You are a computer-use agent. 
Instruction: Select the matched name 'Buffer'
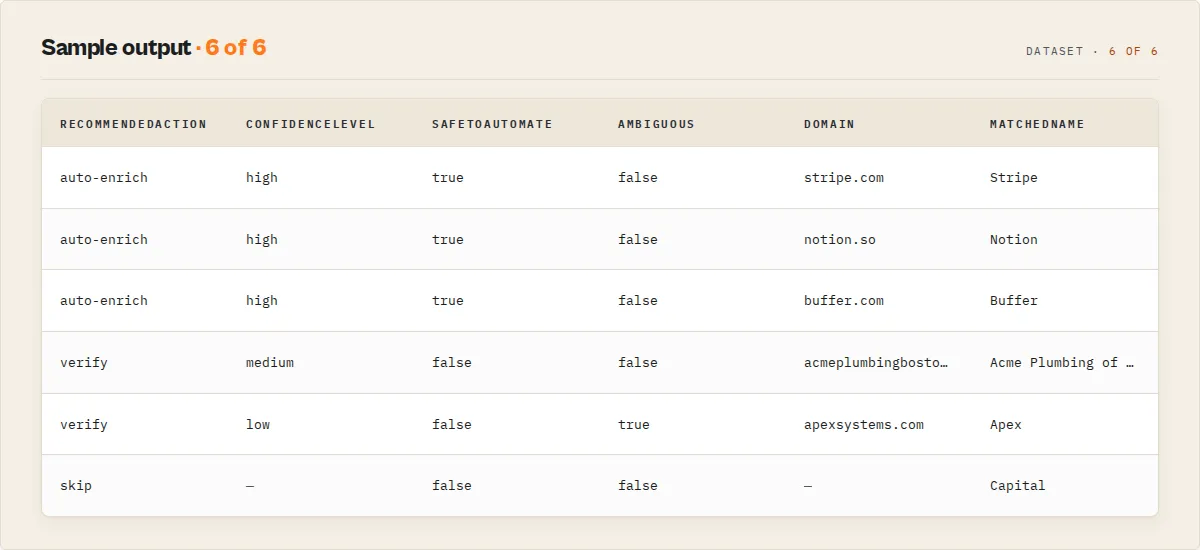(x=1014, y=300)
